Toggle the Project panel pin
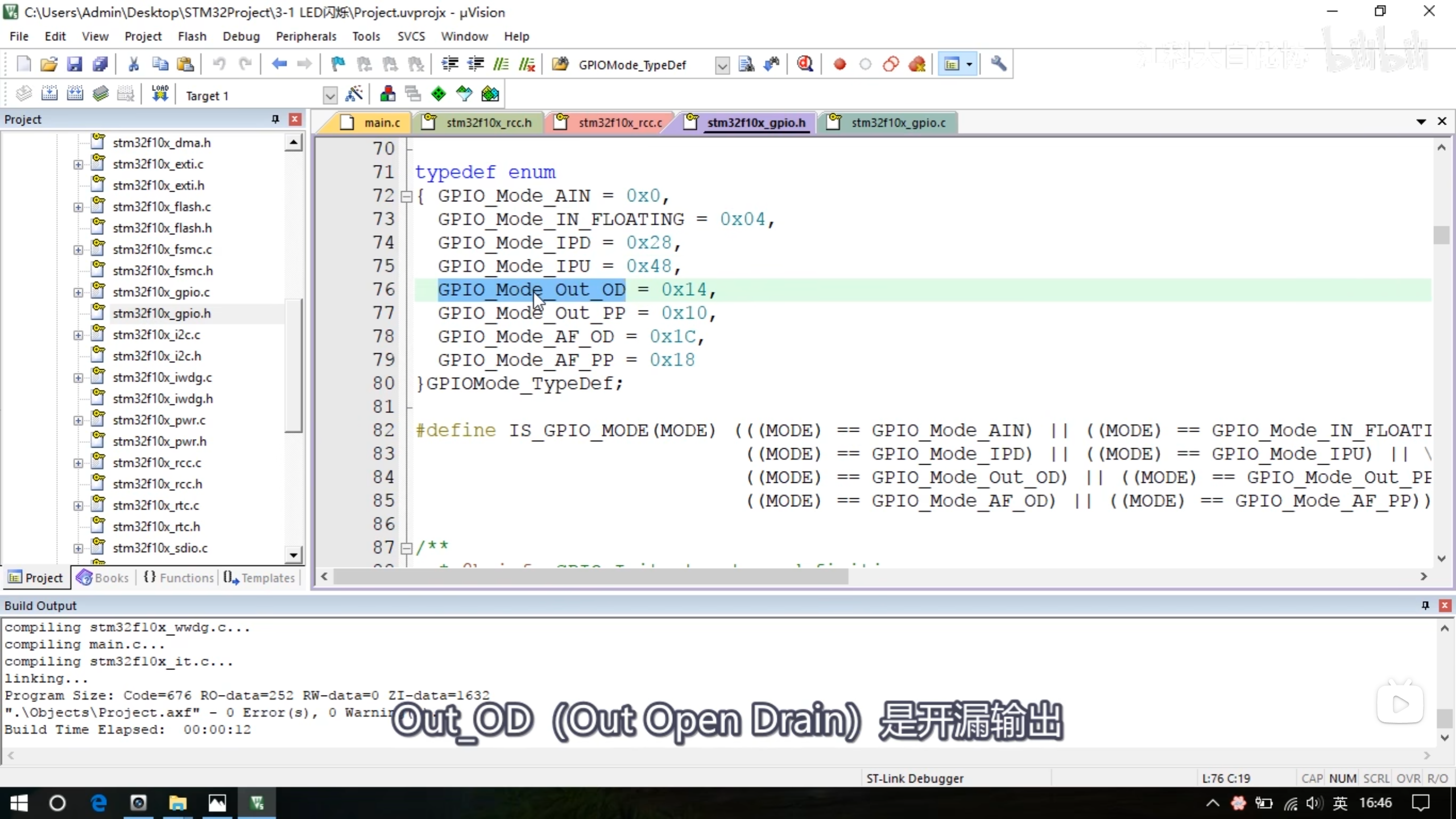This screenshot has height=819, width=1456. tap(275, 119)
